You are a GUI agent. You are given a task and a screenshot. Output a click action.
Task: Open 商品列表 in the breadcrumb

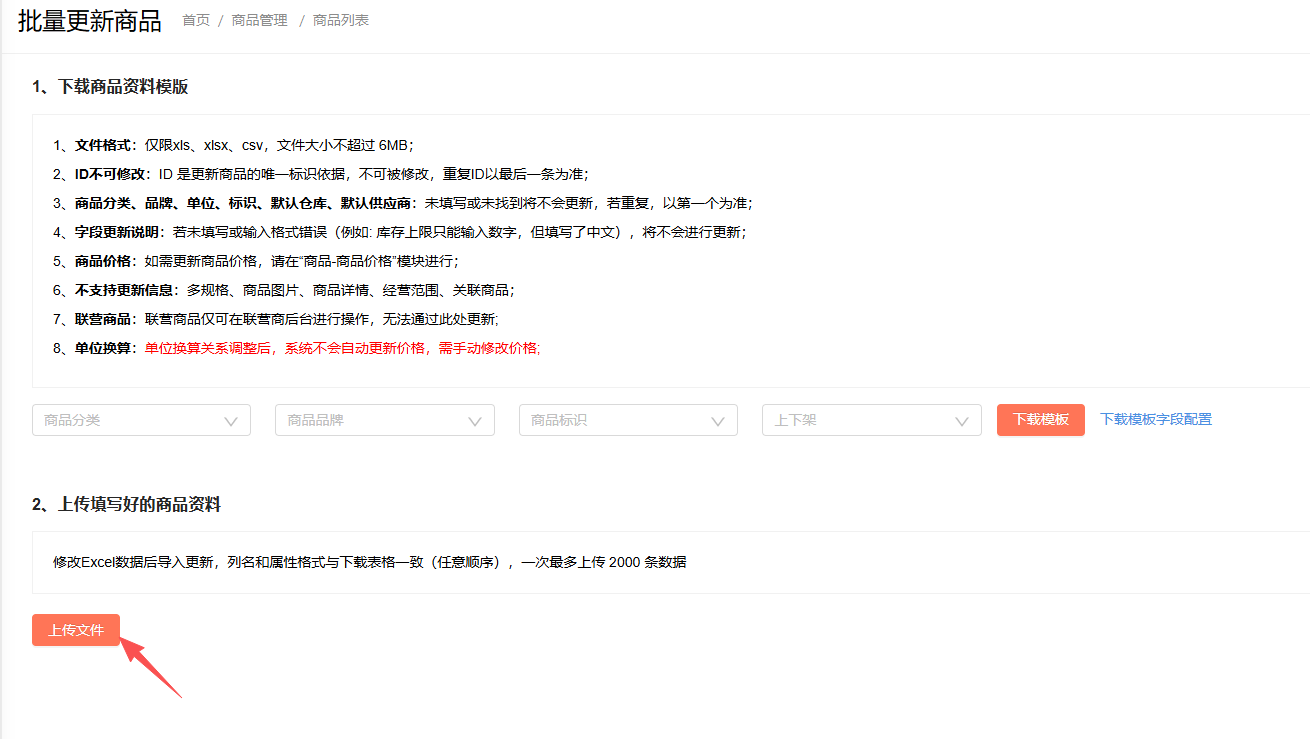click(x=341, y=20)
